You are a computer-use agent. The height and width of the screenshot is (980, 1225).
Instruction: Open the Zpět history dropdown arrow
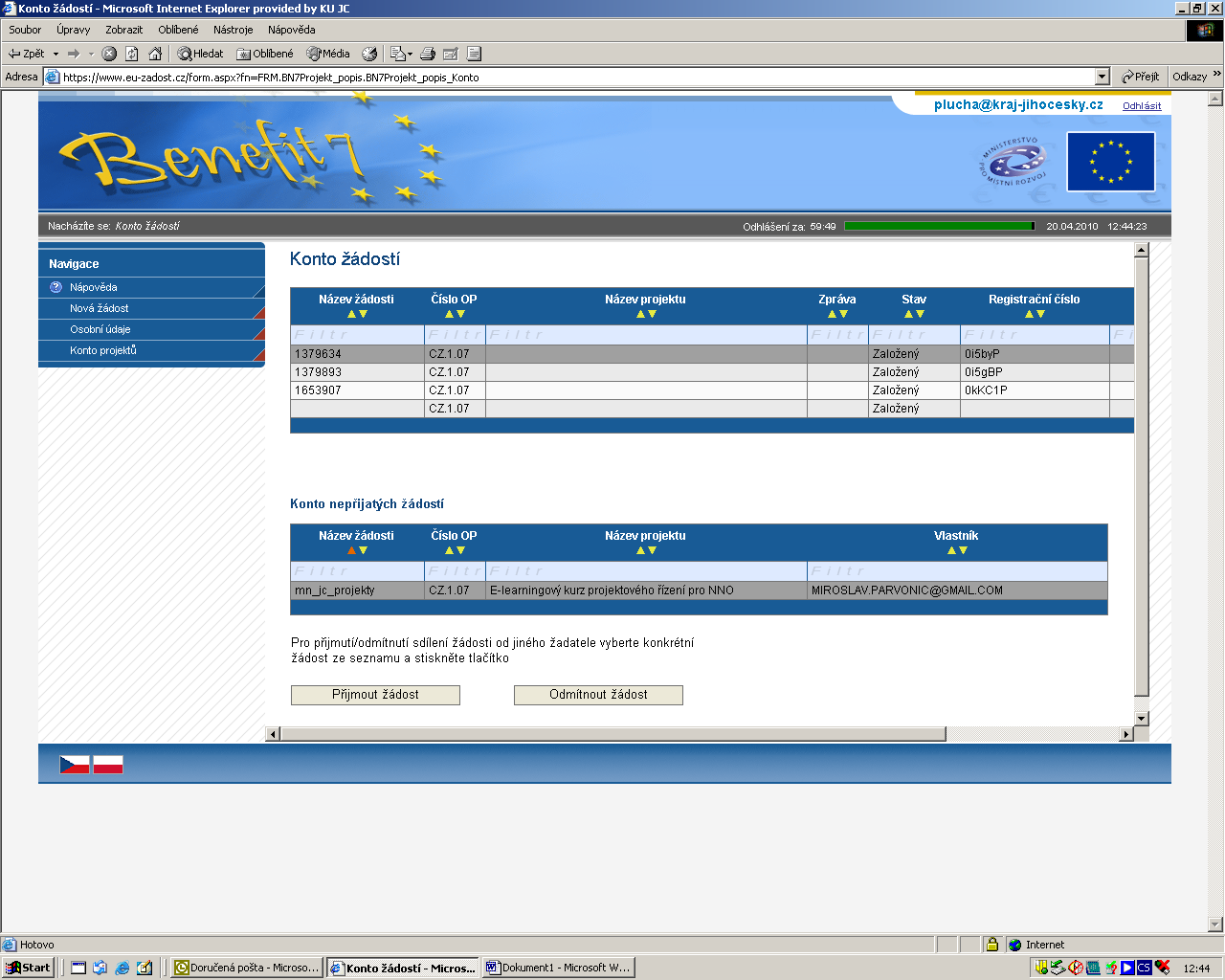click(x=56, y=54)
